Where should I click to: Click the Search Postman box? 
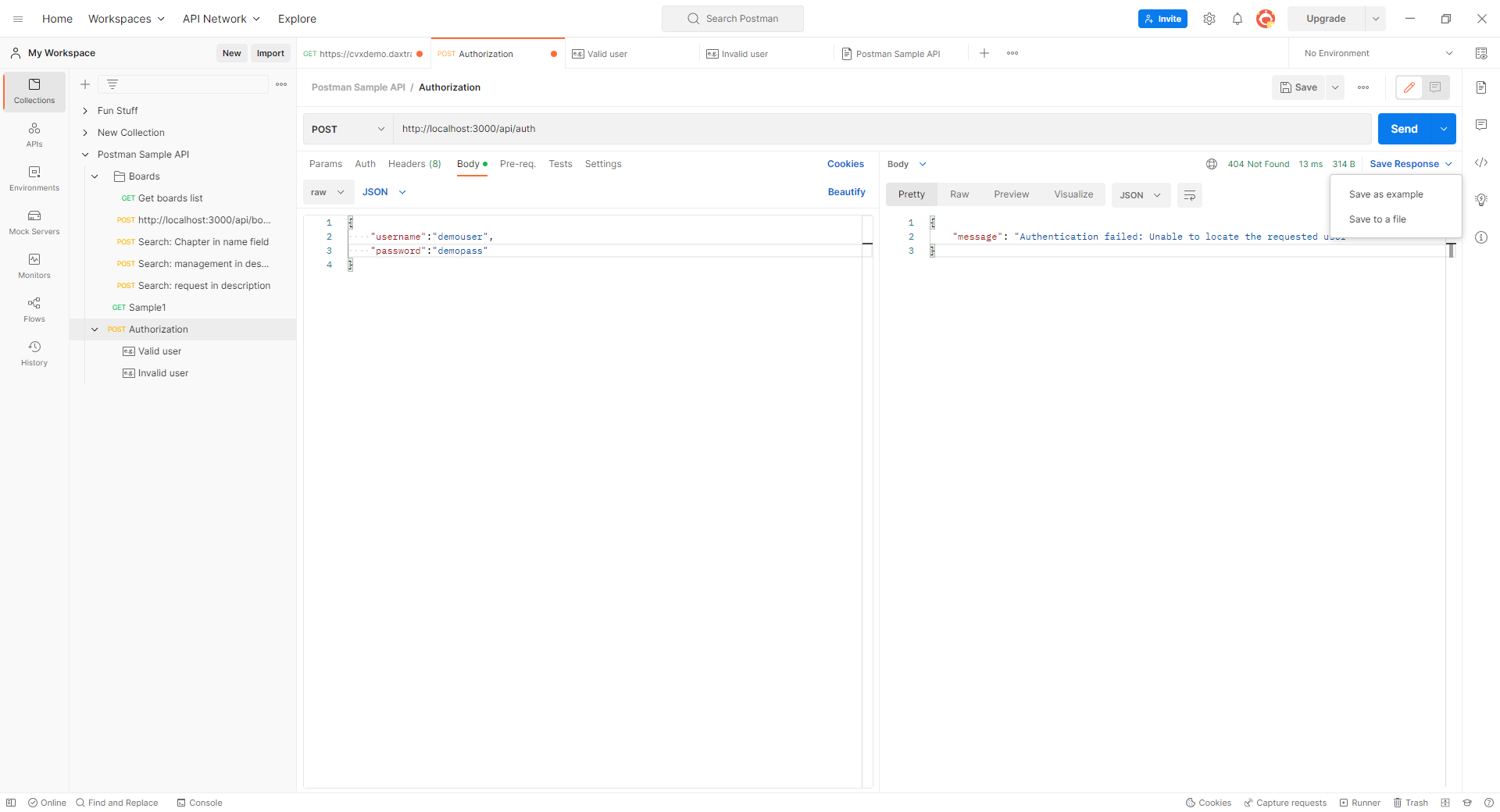732,19
